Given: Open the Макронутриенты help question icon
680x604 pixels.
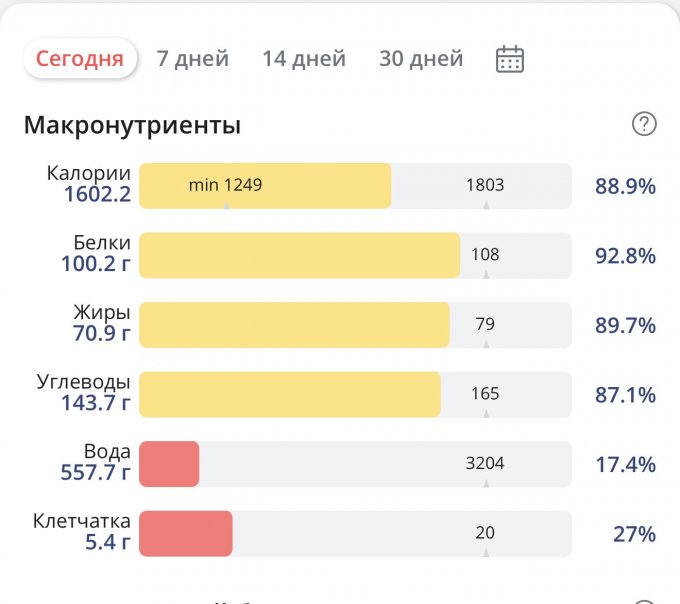Looking at the screenshot, I should point(644,124).
